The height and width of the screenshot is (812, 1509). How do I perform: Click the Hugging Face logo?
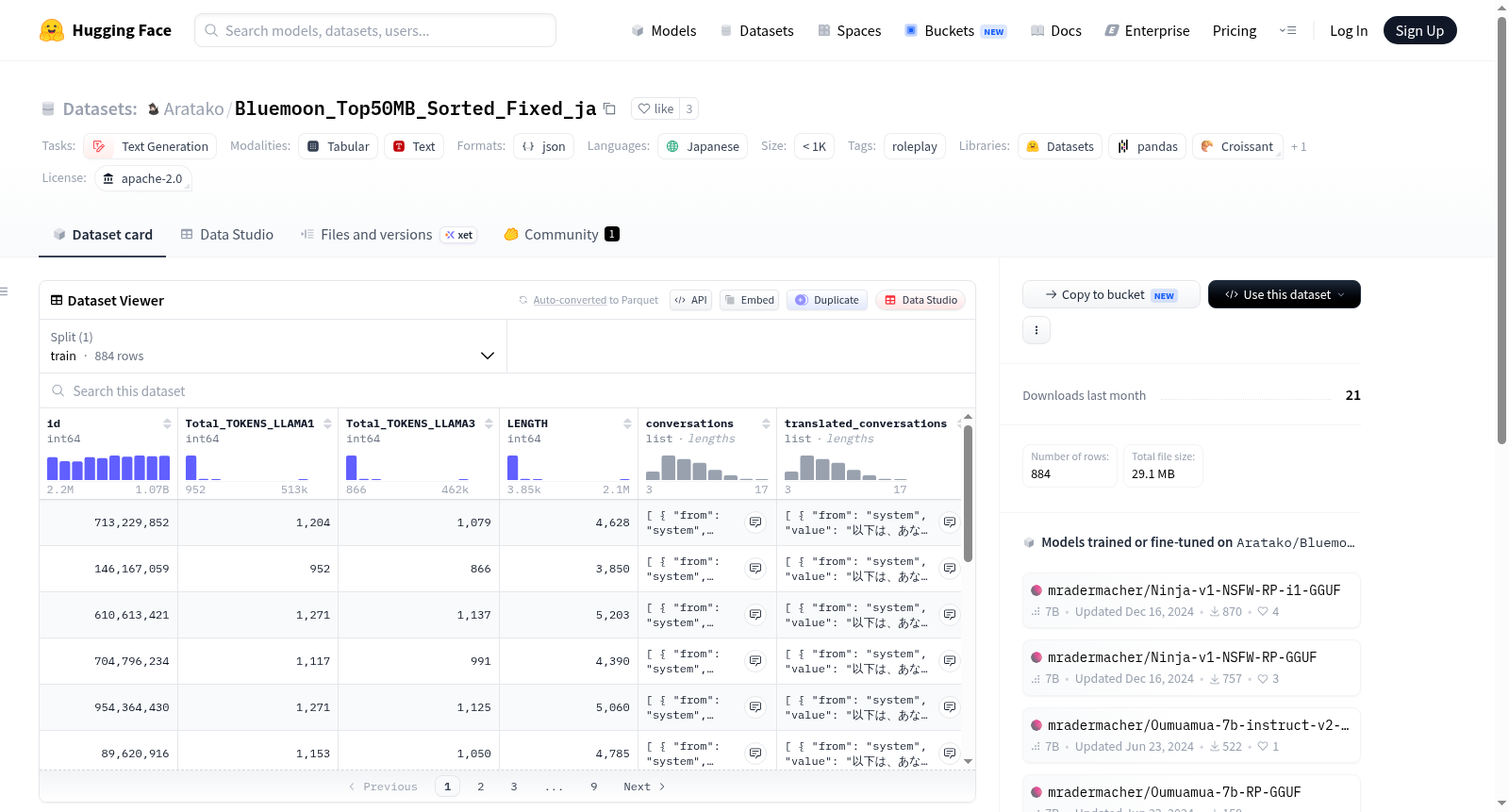tap(52, 30)
